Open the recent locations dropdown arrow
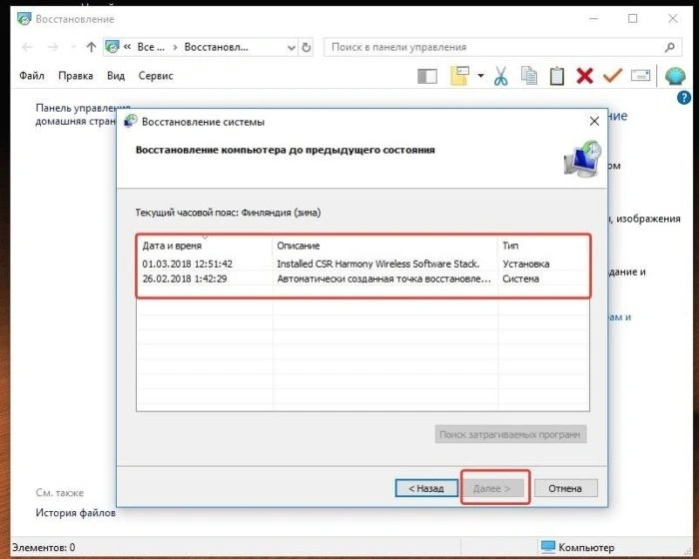 click(x=73, y=47)
